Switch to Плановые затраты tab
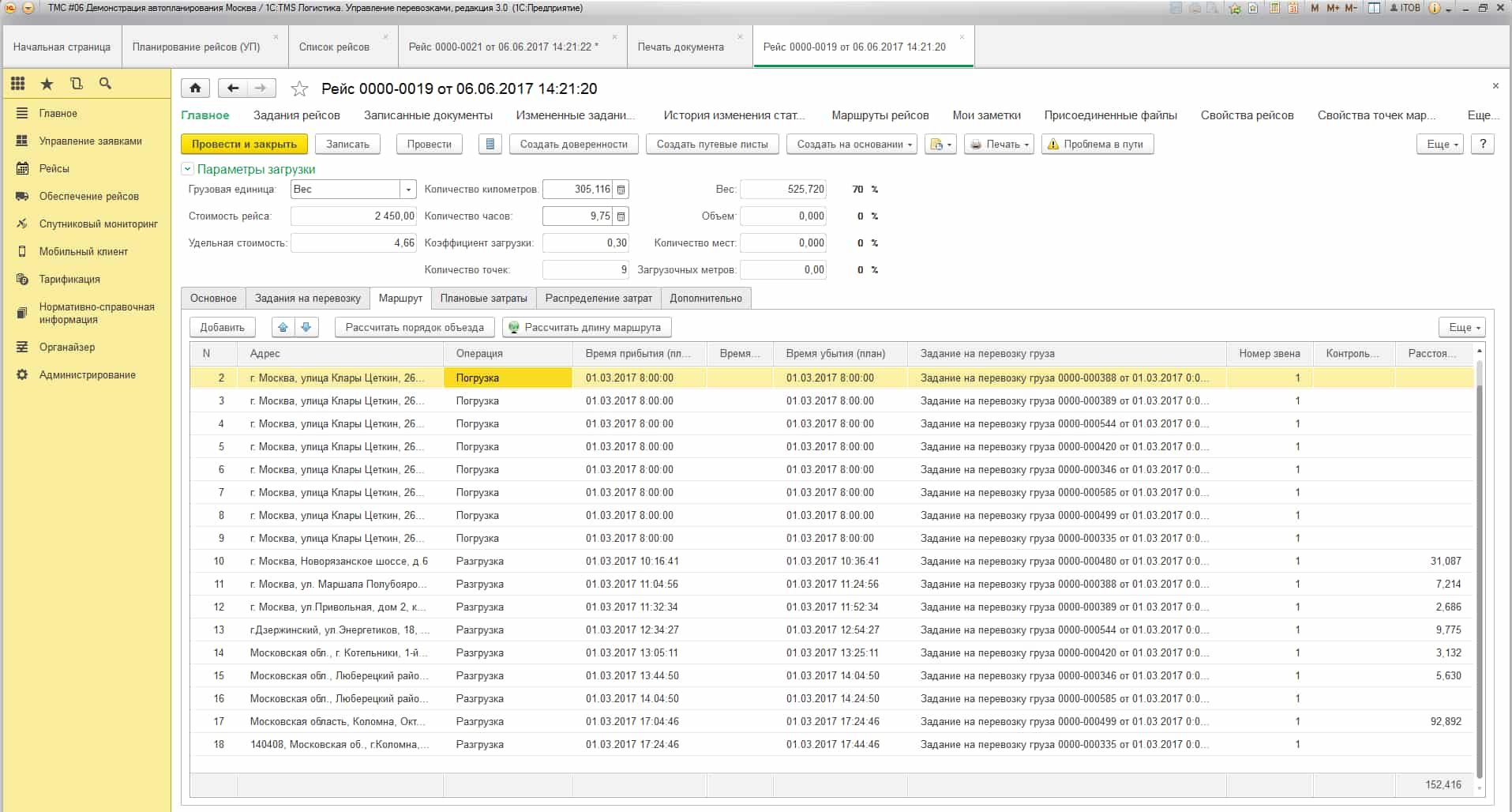Image resolution: width=1512 pixels, height=812 pixels. point(484,299)
